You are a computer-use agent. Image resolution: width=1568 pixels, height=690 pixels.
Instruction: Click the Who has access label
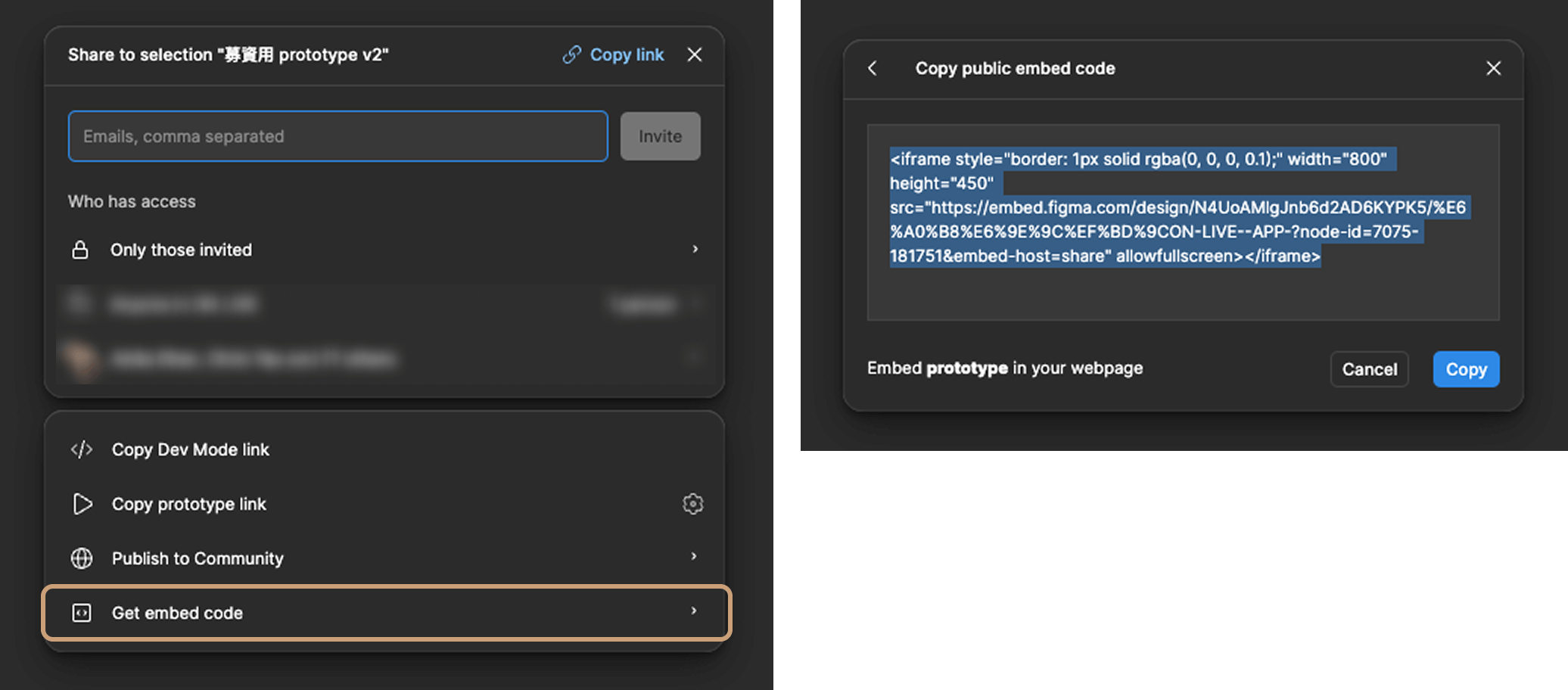point(132,201)
